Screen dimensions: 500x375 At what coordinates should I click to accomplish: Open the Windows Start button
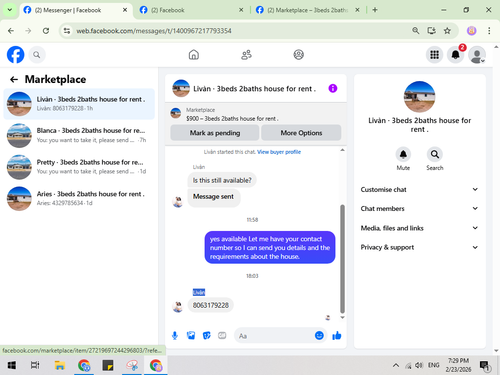12,365
